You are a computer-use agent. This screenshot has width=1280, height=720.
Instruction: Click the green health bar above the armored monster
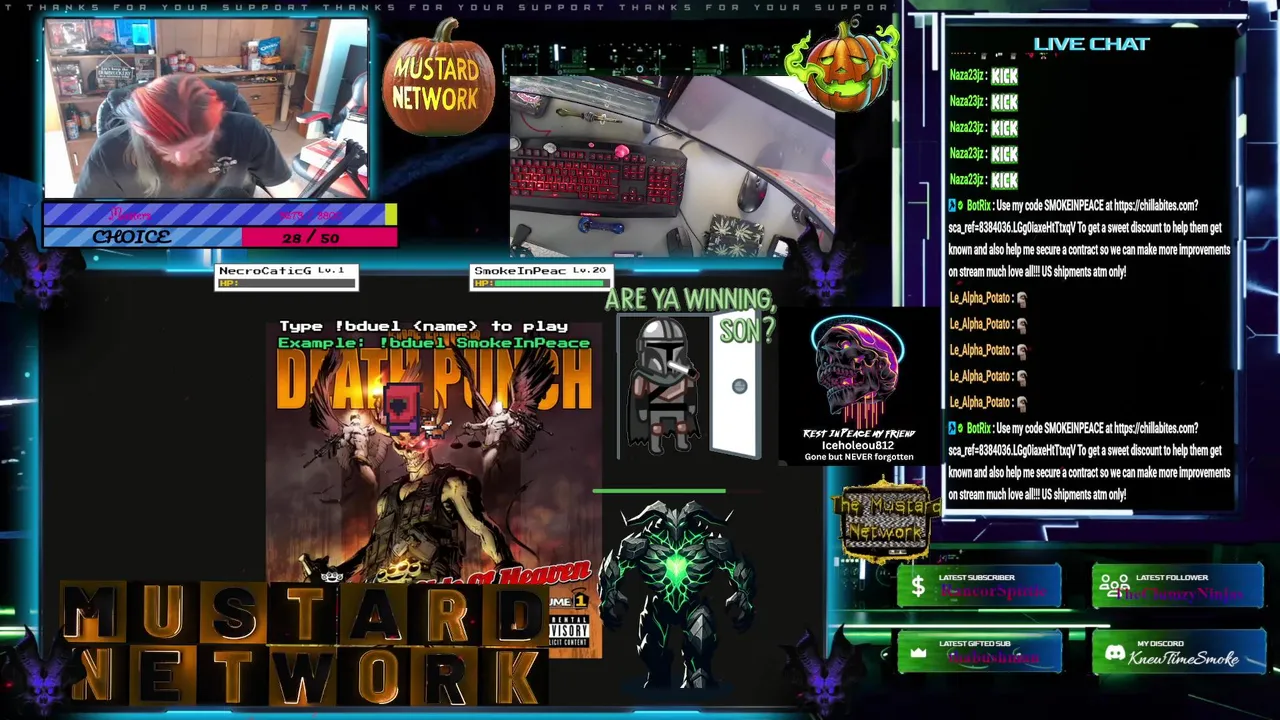point(659,491)
